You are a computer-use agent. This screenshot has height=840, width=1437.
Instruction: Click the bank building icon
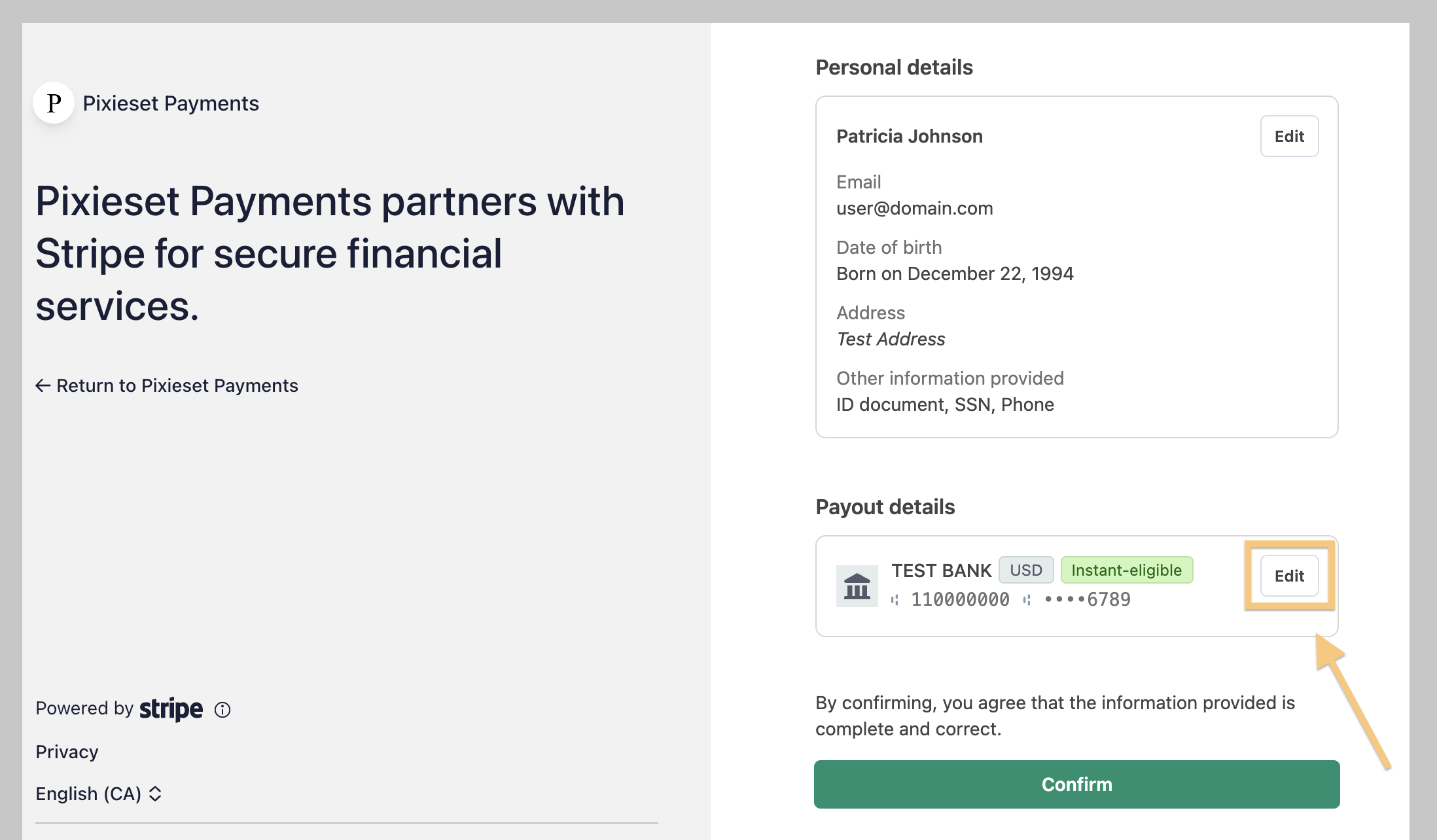point(857,586)
